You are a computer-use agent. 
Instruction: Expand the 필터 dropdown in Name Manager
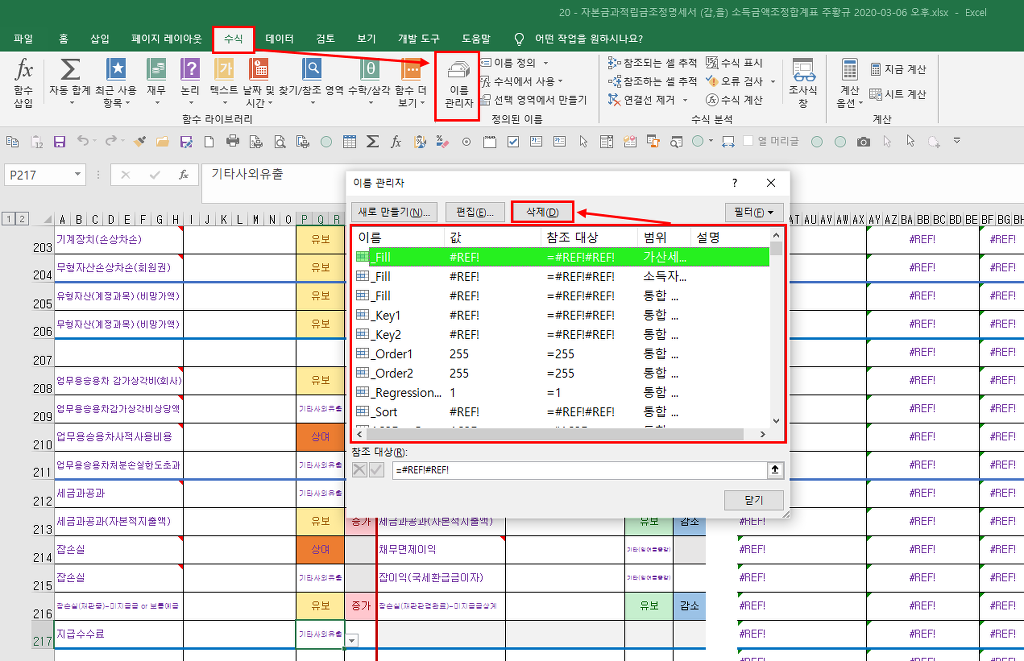753,212
